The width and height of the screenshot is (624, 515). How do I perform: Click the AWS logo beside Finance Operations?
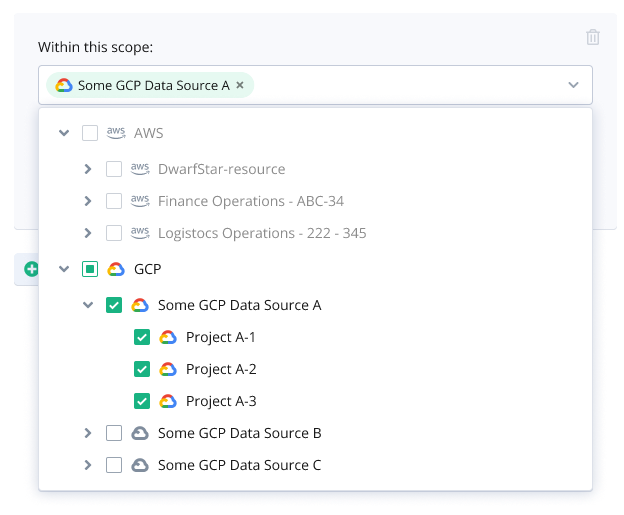(x=140, y=201)
